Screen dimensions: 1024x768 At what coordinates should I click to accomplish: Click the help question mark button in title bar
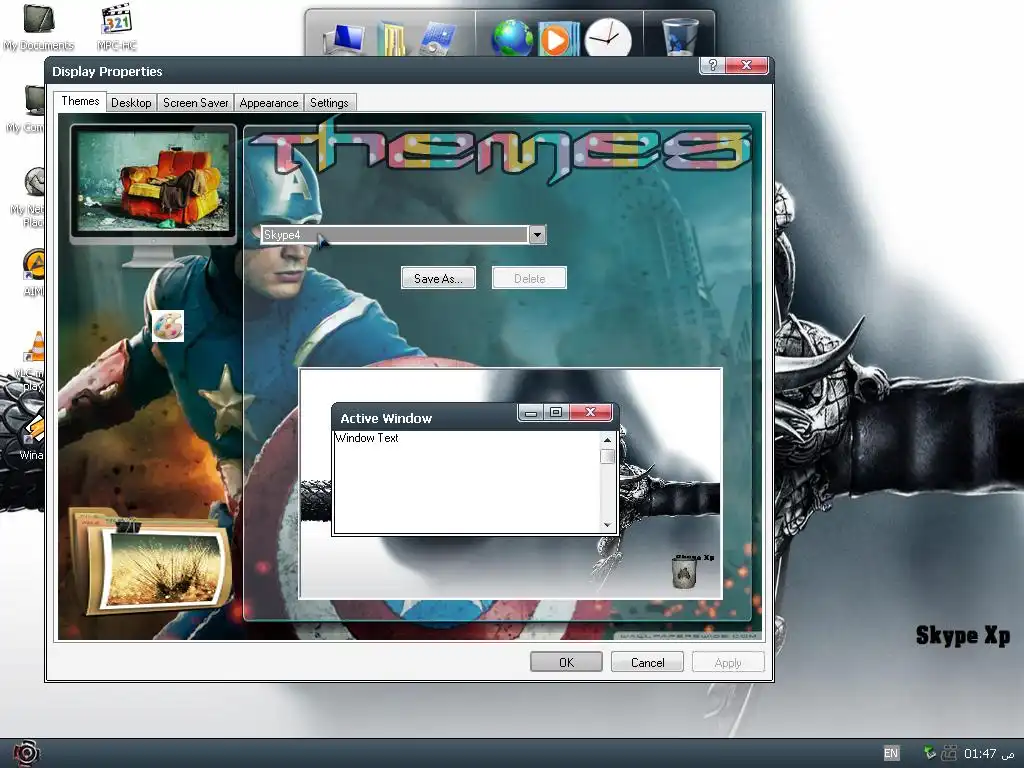click(x=712, y=65)
